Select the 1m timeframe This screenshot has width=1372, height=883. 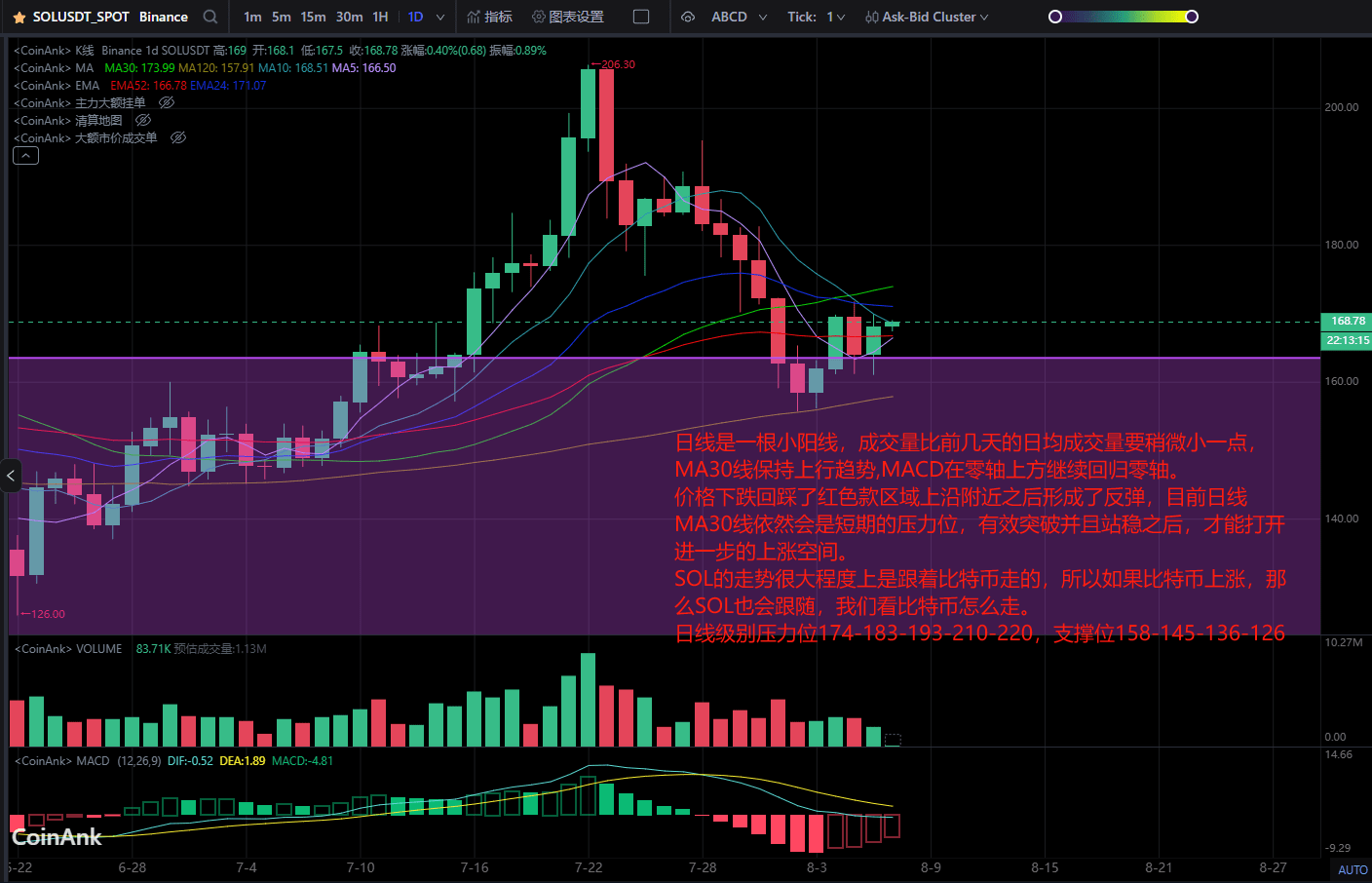point(252,17)
